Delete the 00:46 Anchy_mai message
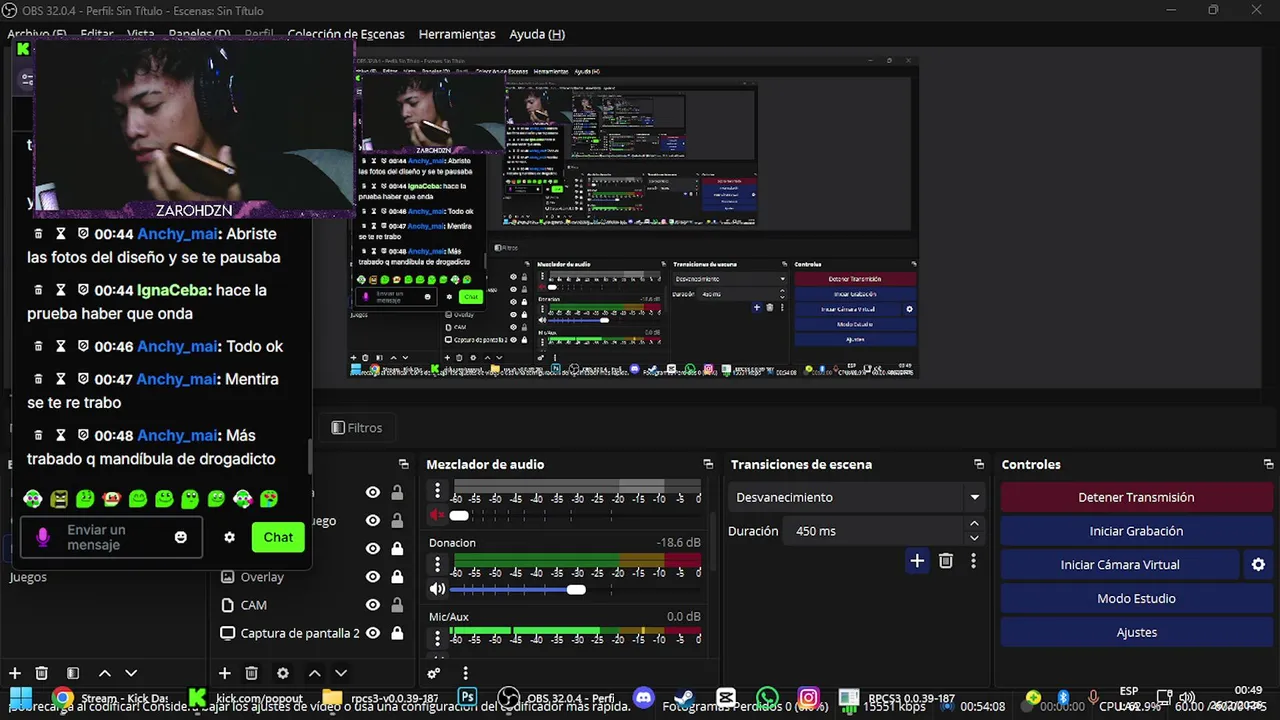 pyautogui.click(x=39, y=346)
